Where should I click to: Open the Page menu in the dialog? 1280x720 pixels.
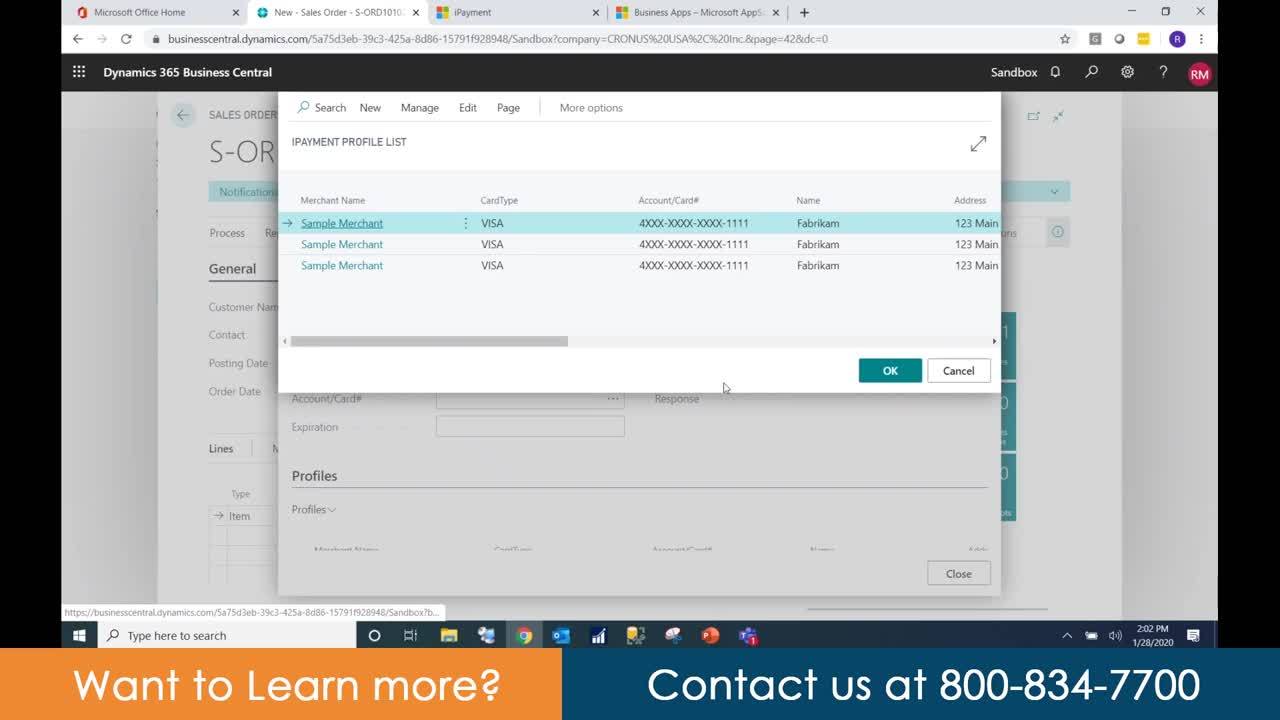pyautogui.click(x=508, y=108)
